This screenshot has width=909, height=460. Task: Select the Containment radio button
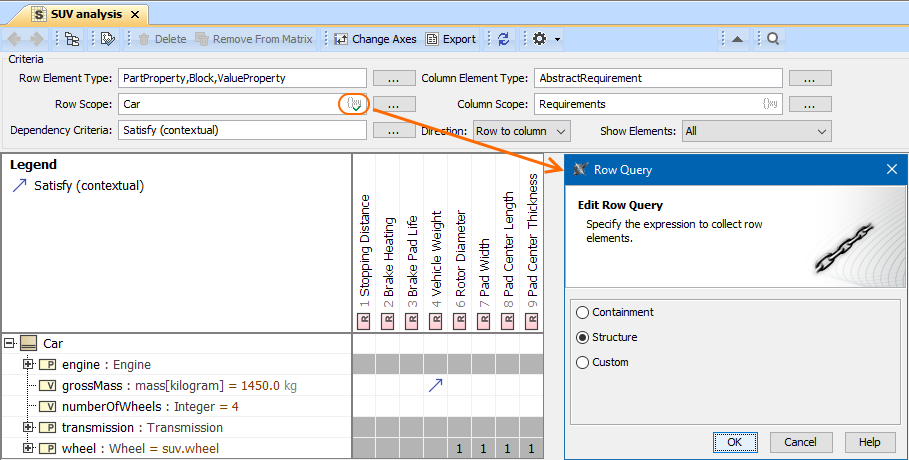pyautogui.click(x=583, y=312)
